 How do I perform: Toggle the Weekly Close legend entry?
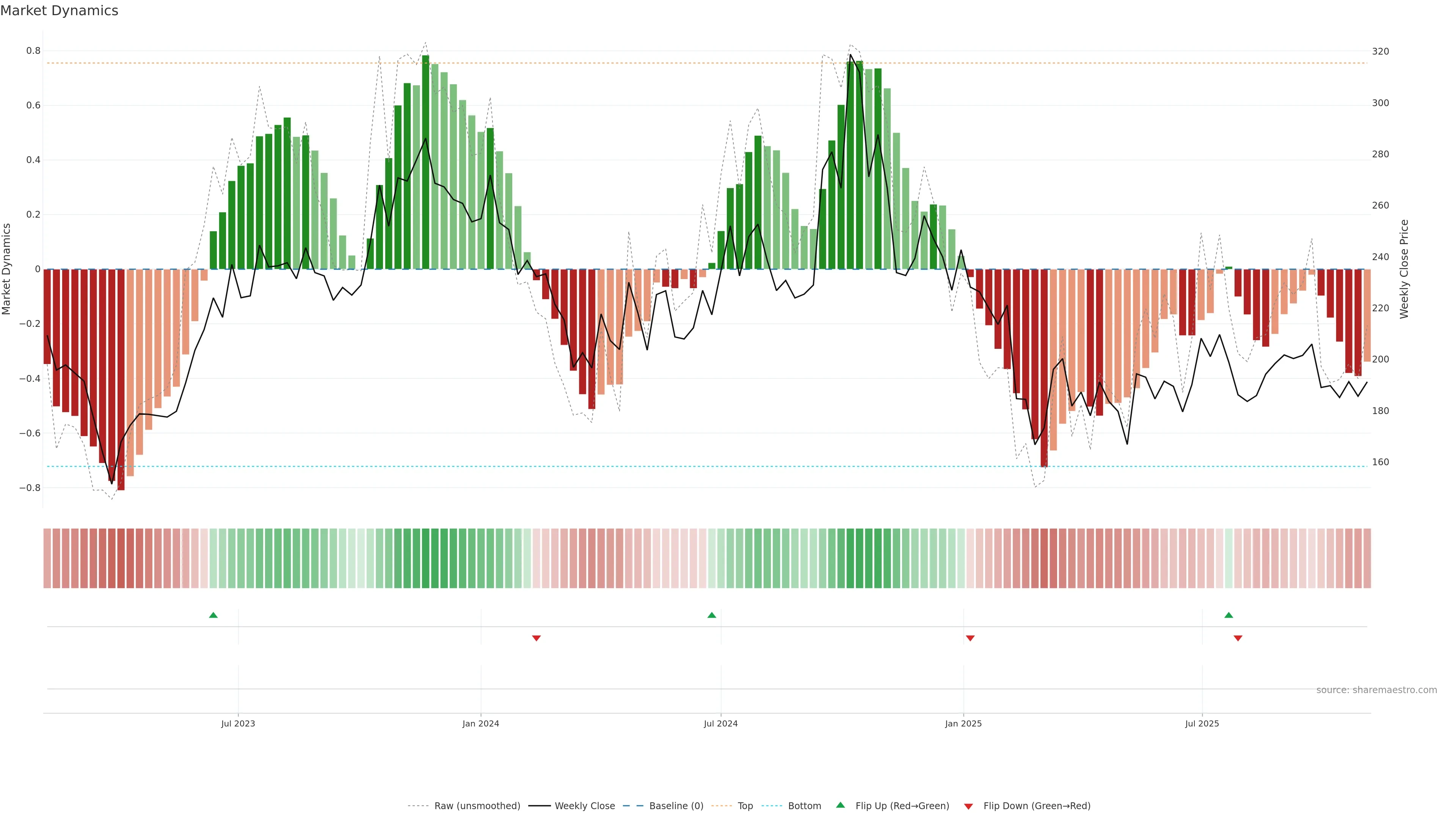pyautogui.click(x=584, y=806)
